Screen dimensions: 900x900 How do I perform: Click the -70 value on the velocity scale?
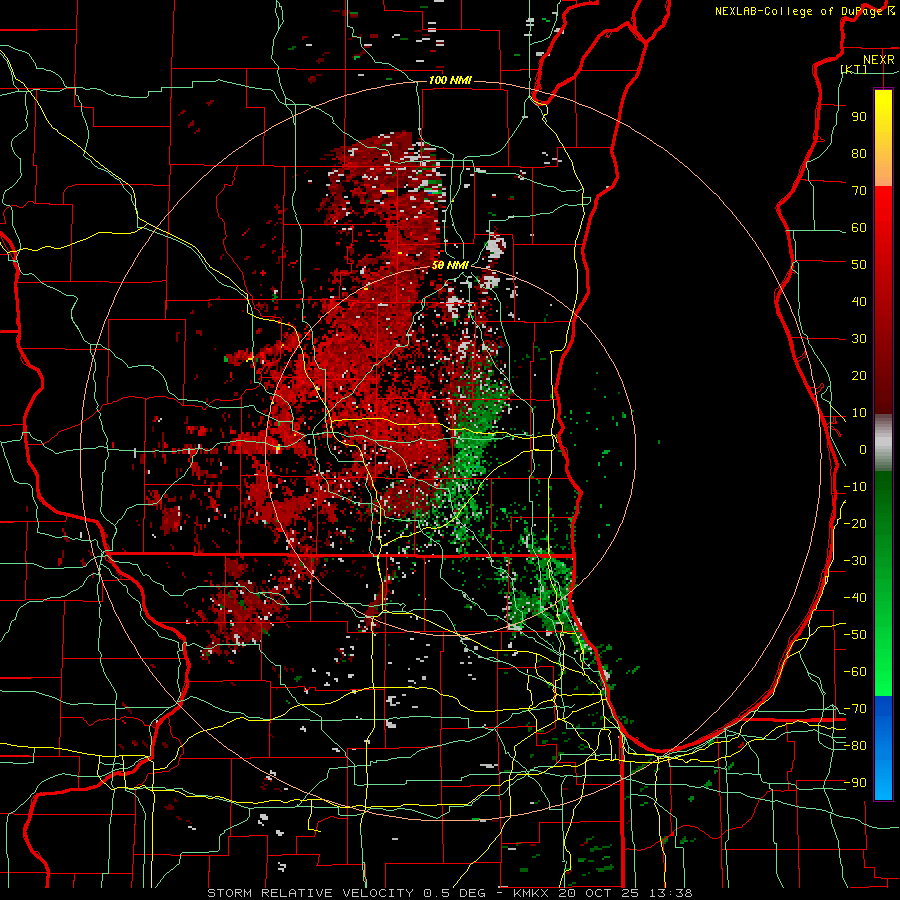[855, 709]
